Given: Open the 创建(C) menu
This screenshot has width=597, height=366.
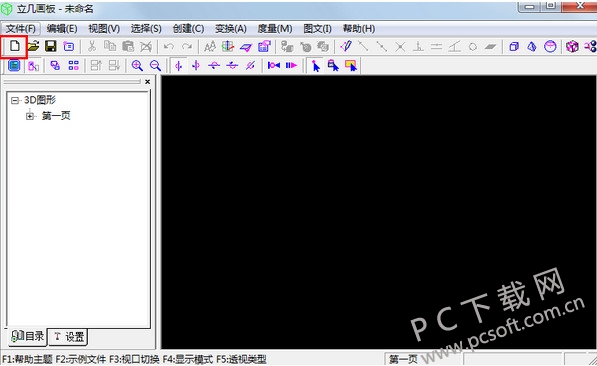Looking at the screenshot, I should pyautogui.click(x=188, y=29).
